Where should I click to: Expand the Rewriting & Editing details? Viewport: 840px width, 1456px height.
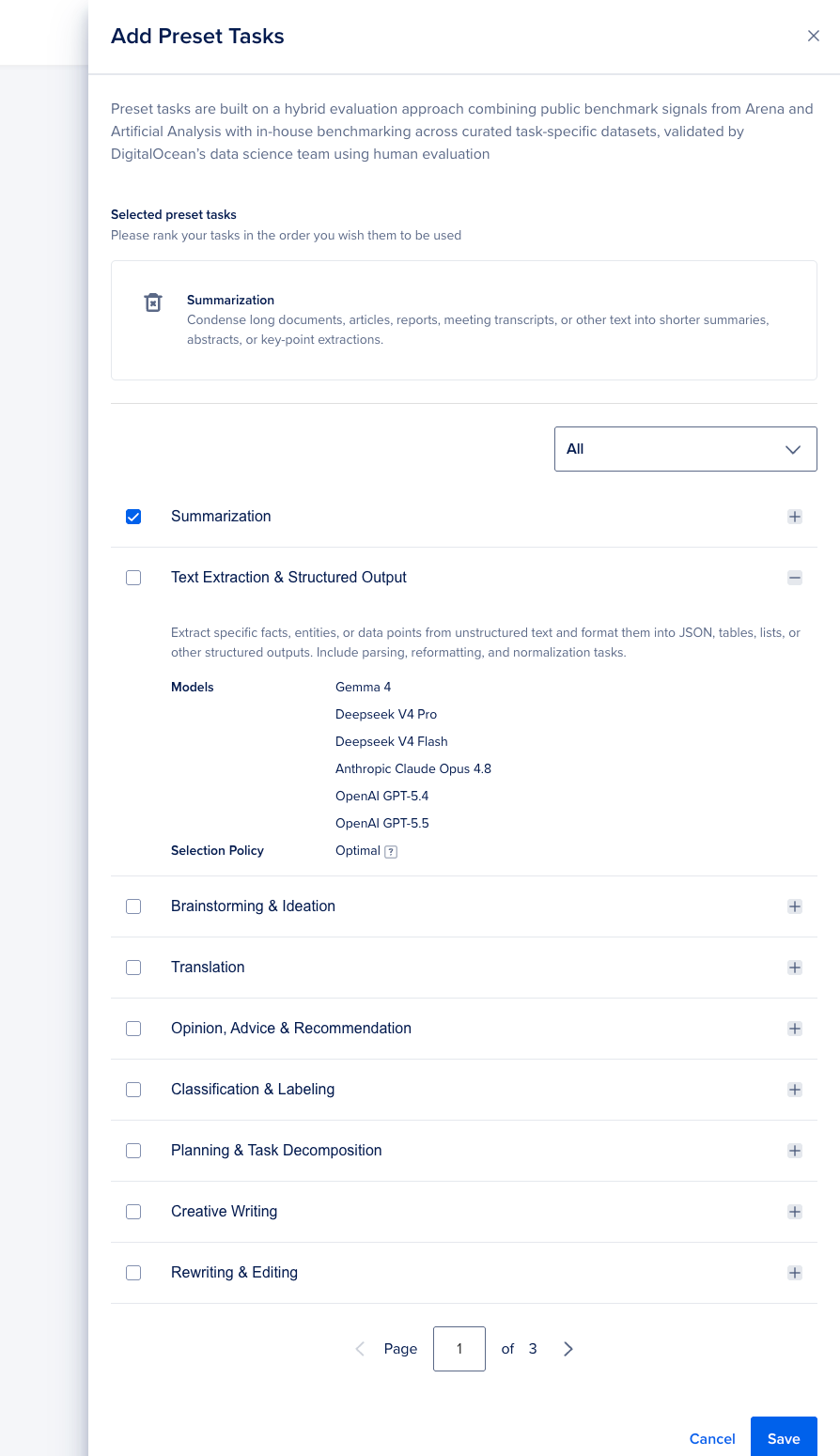[x=795, y=1273]
